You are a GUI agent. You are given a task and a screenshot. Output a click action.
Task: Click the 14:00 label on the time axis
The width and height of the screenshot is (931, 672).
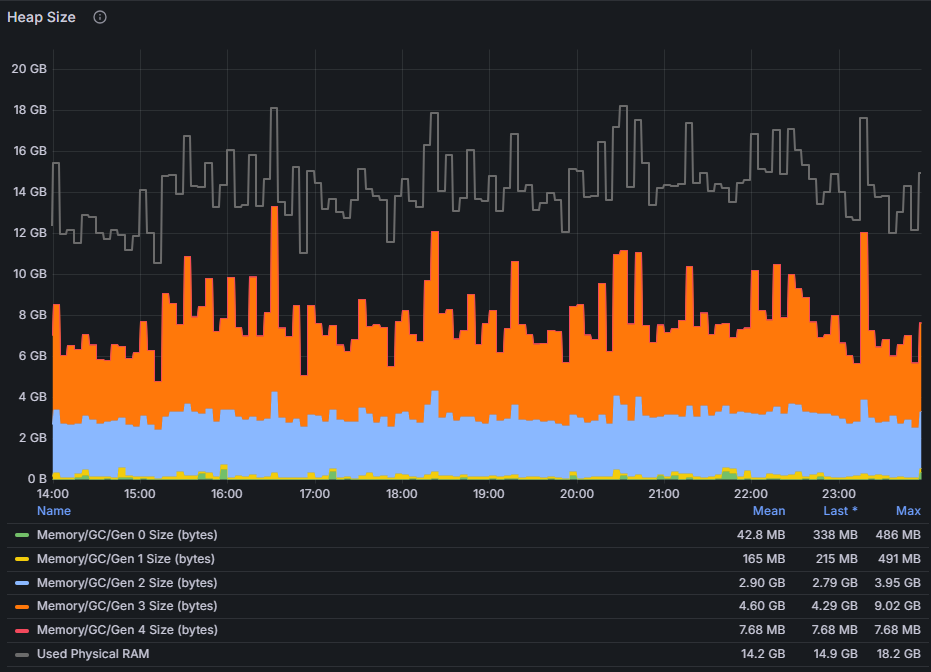point(53,494)
